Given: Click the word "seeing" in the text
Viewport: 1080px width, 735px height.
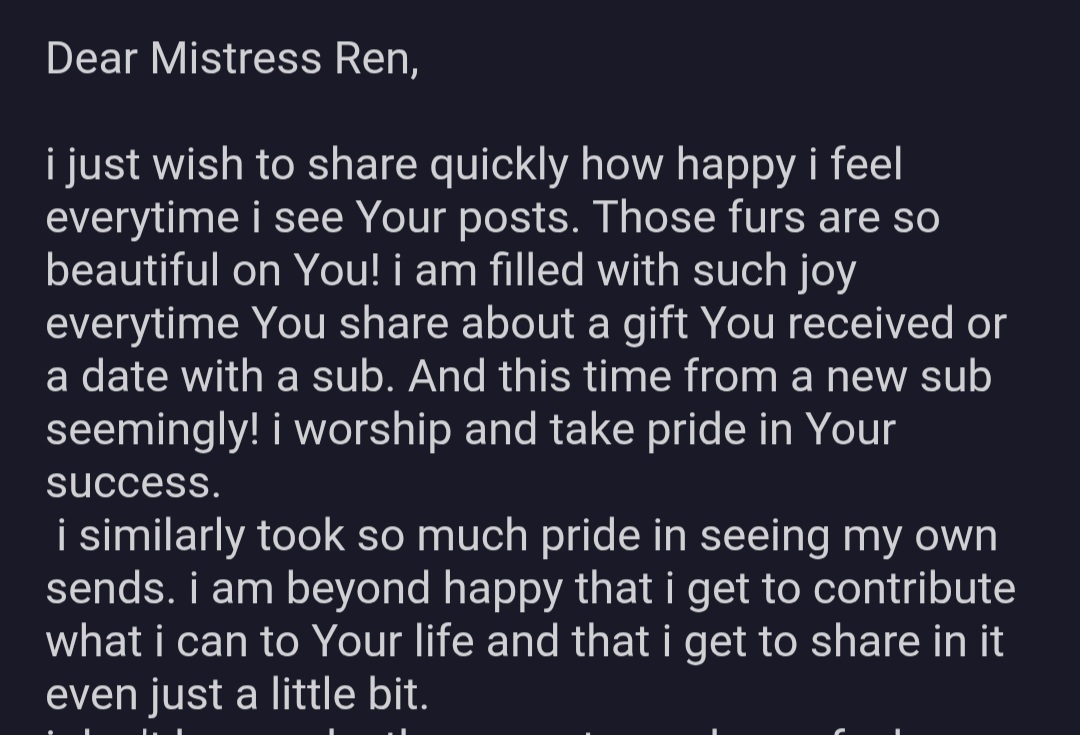Looking at the screenshot, I should [x=764, y=536].
